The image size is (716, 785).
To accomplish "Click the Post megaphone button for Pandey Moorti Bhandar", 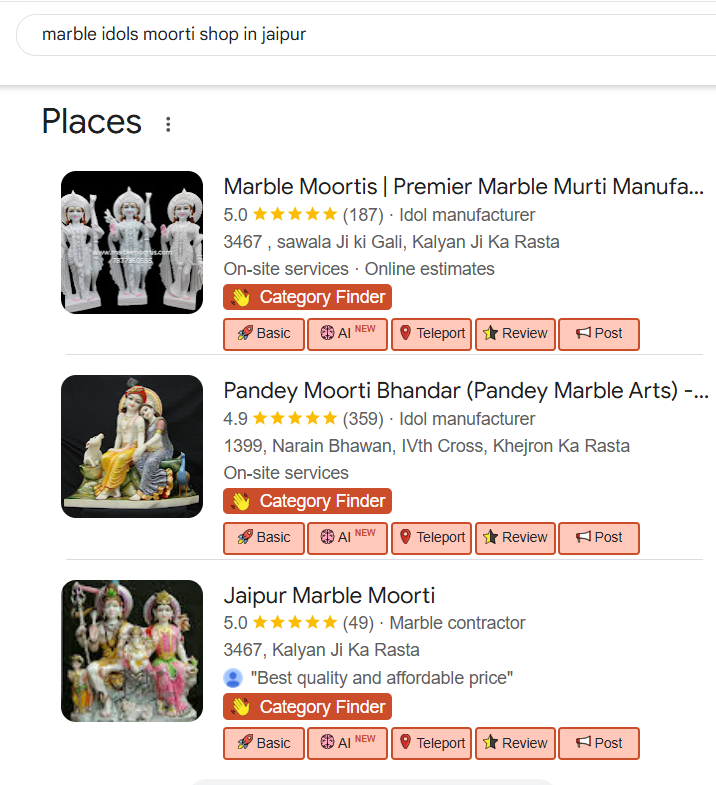I will pyautogui.click(x=598, y=538).
